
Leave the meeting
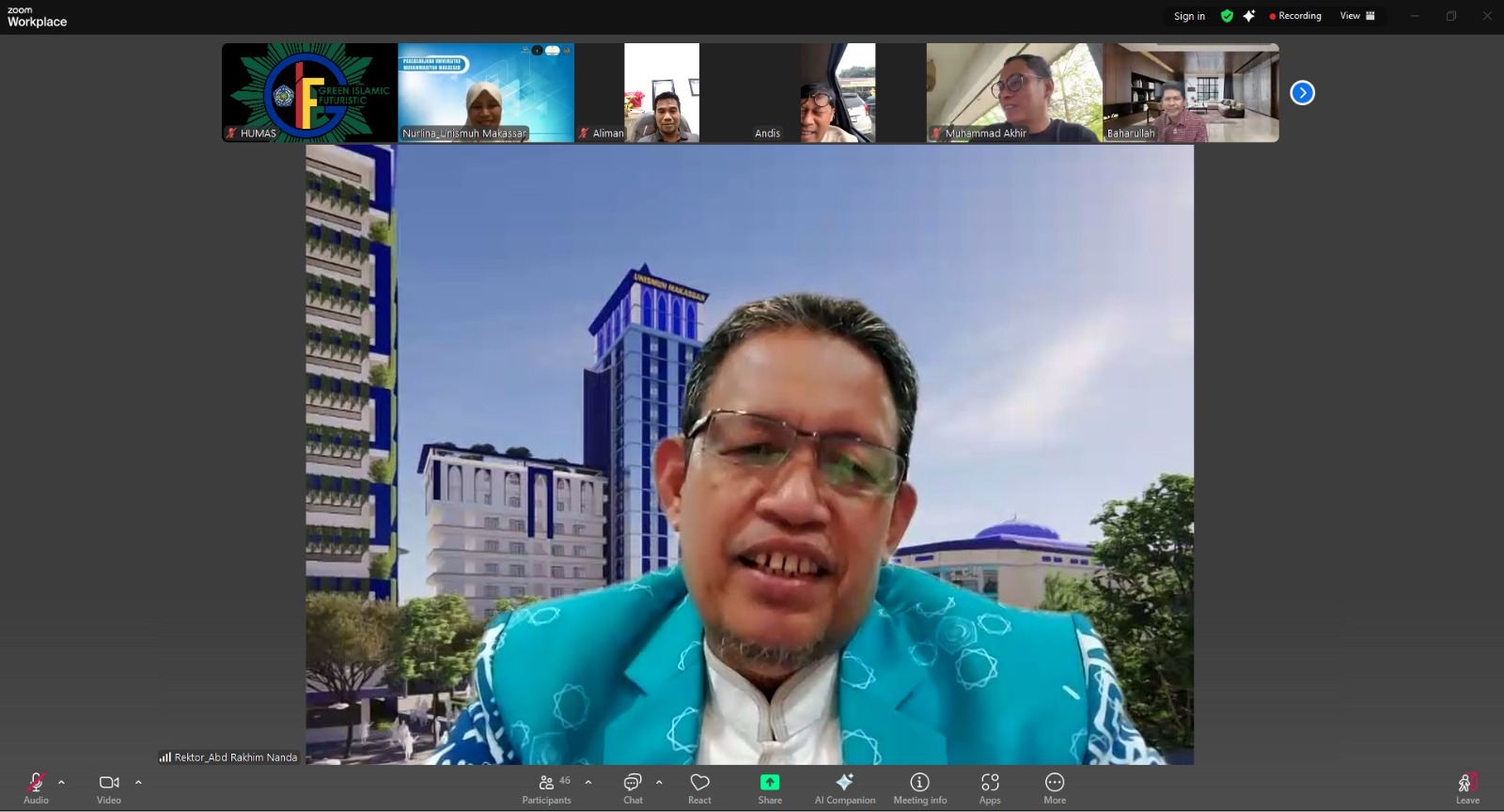tap(1467, 788)
